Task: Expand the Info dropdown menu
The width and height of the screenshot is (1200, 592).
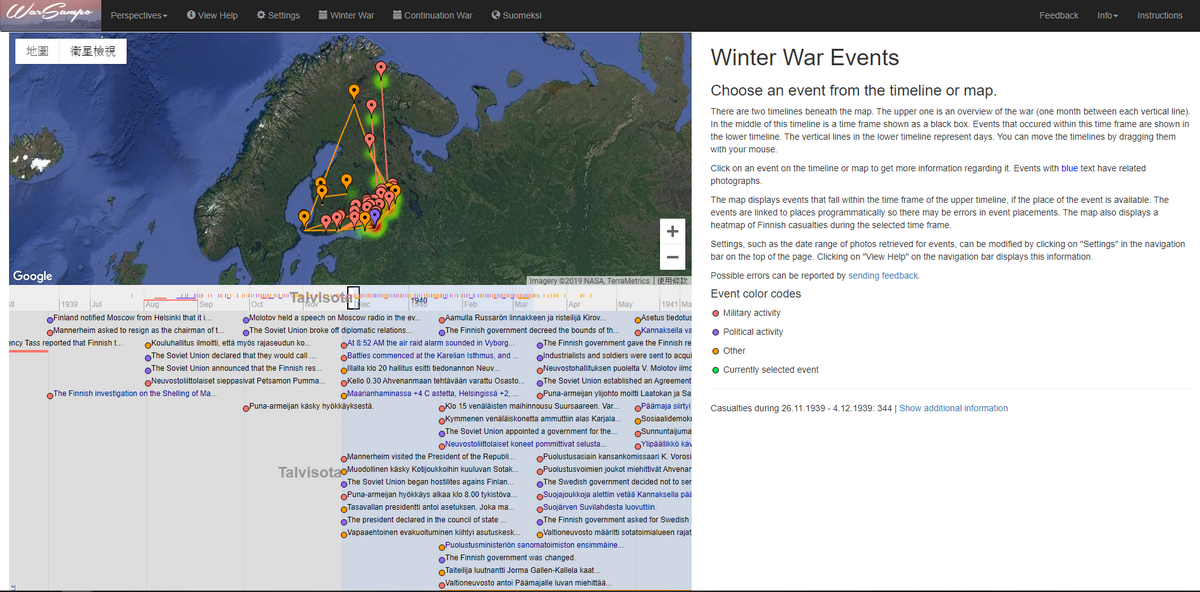Action: (1107, 16)
